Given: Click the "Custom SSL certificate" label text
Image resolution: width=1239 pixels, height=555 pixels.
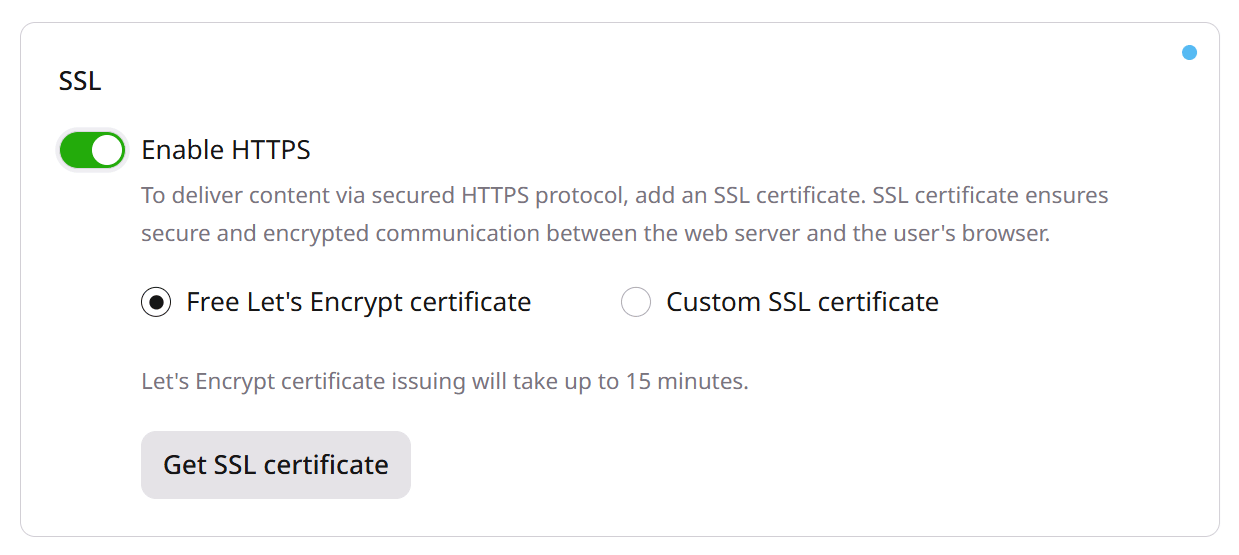Looking at the screenshot, I should click(803, 302).
